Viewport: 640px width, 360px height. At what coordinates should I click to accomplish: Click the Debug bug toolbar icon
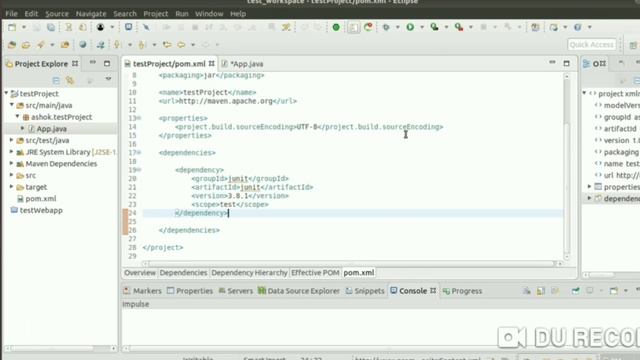pyautogui.click(x=386, y=27)
